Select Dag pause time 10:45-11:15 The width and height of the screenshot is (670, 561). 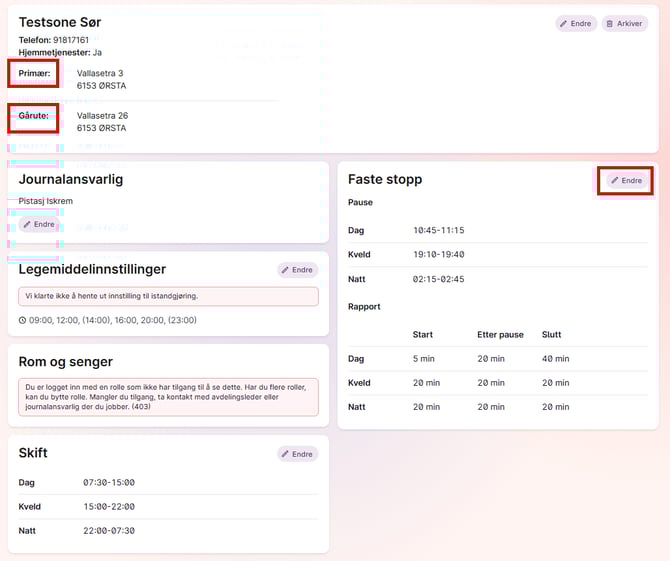[x=438, y=230]
